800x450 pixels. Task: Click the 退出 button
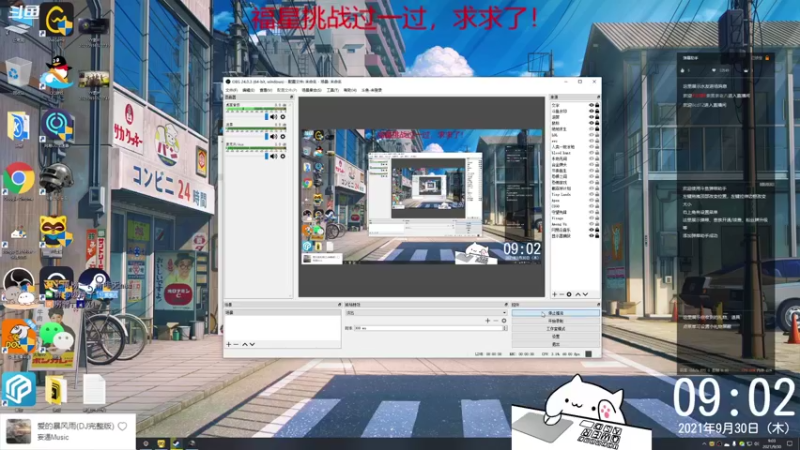(556, 344)
